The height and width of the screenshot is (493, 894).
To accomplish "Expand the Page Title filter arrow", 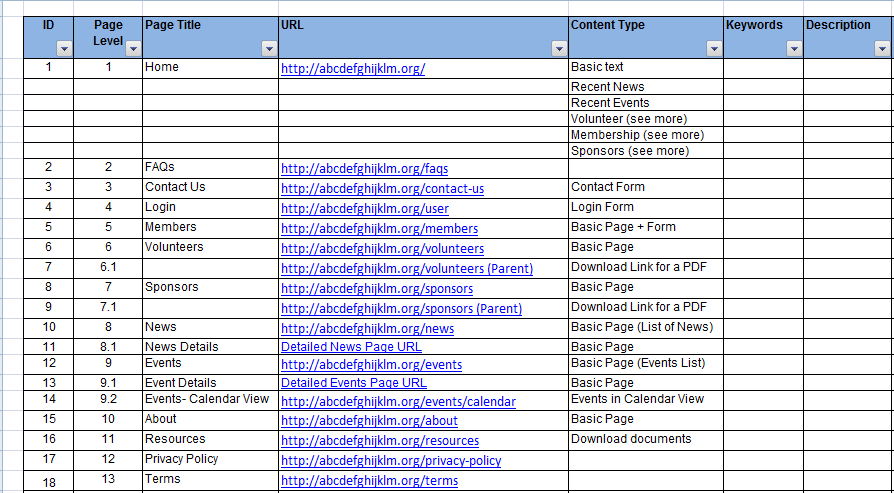I will [269, 50].
